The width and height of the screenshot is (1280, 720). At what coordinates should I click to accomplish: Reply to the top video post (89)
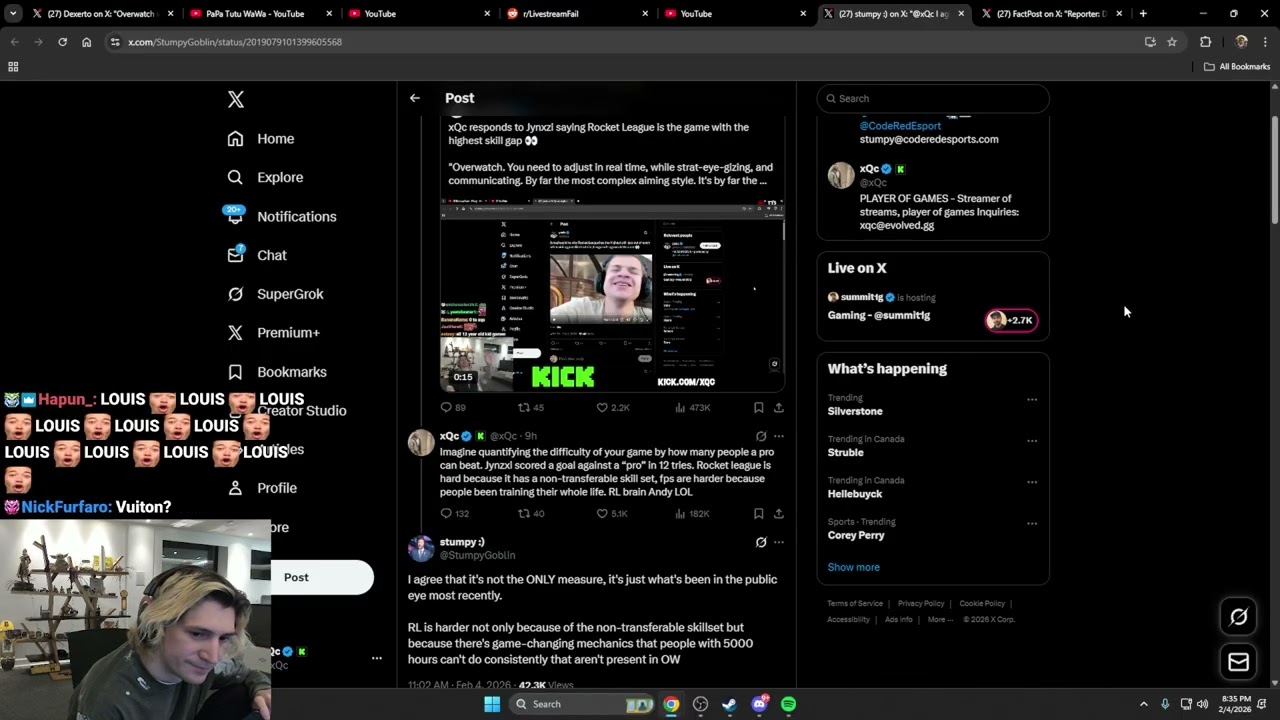[x=453, y=408]
